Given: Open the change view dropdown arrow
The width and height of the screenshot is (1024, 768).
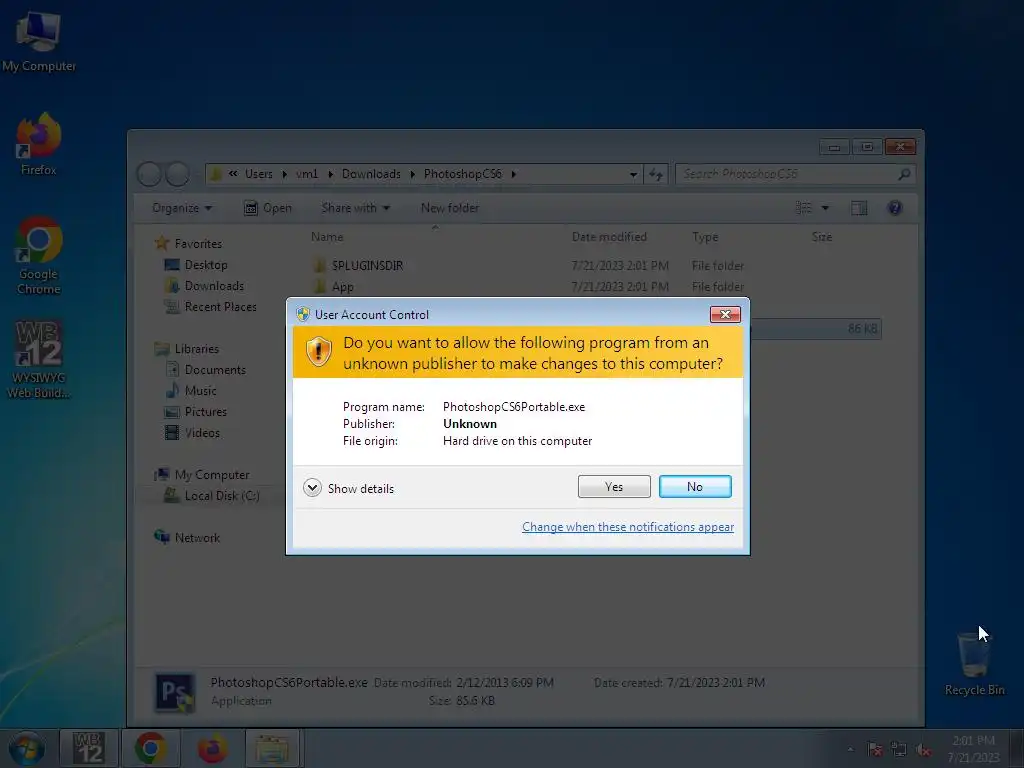Looking at the screenshot, I should [x=825, y=208].
